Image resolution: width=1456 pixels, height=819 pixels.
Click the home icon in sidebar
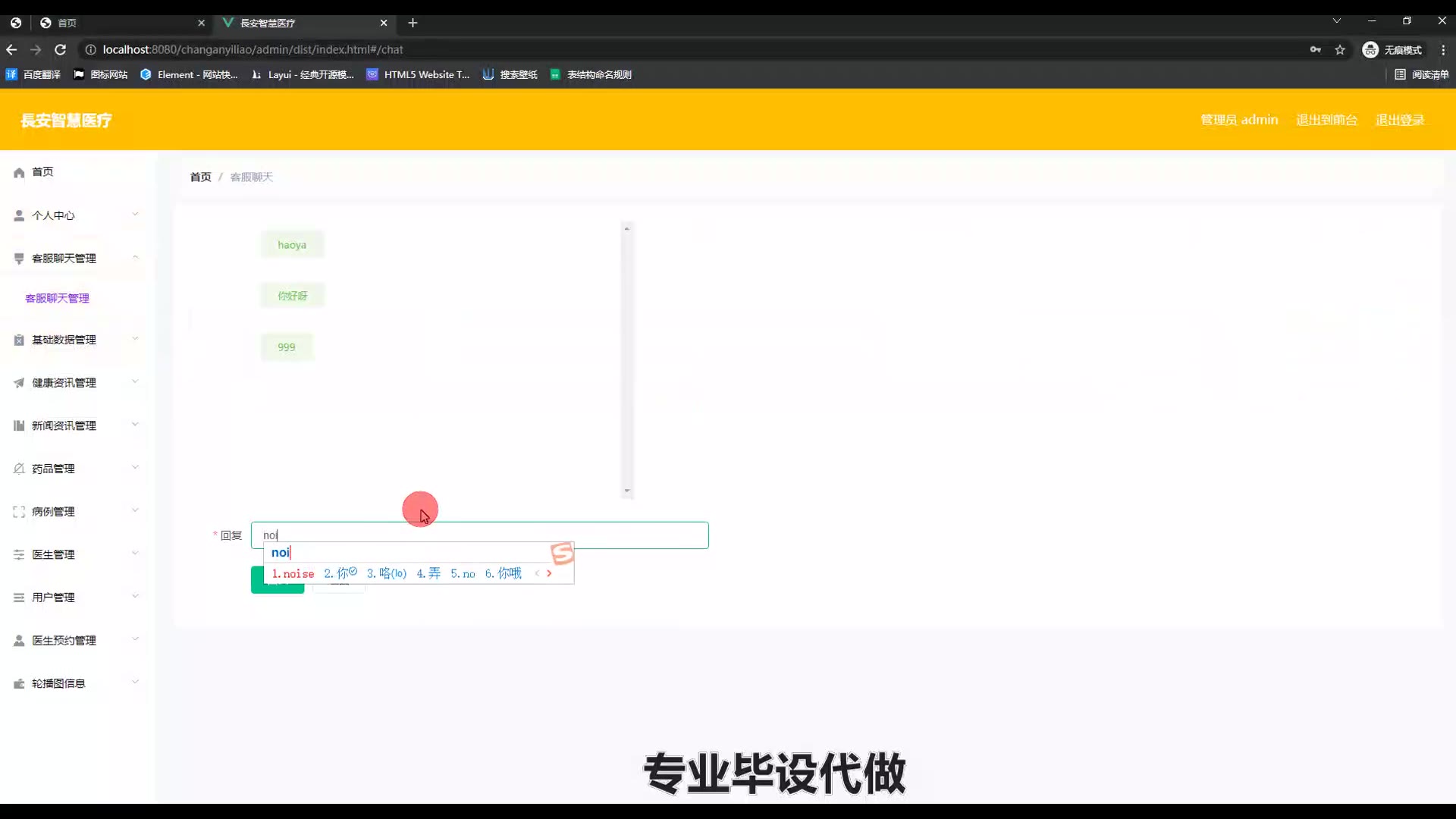19,173
